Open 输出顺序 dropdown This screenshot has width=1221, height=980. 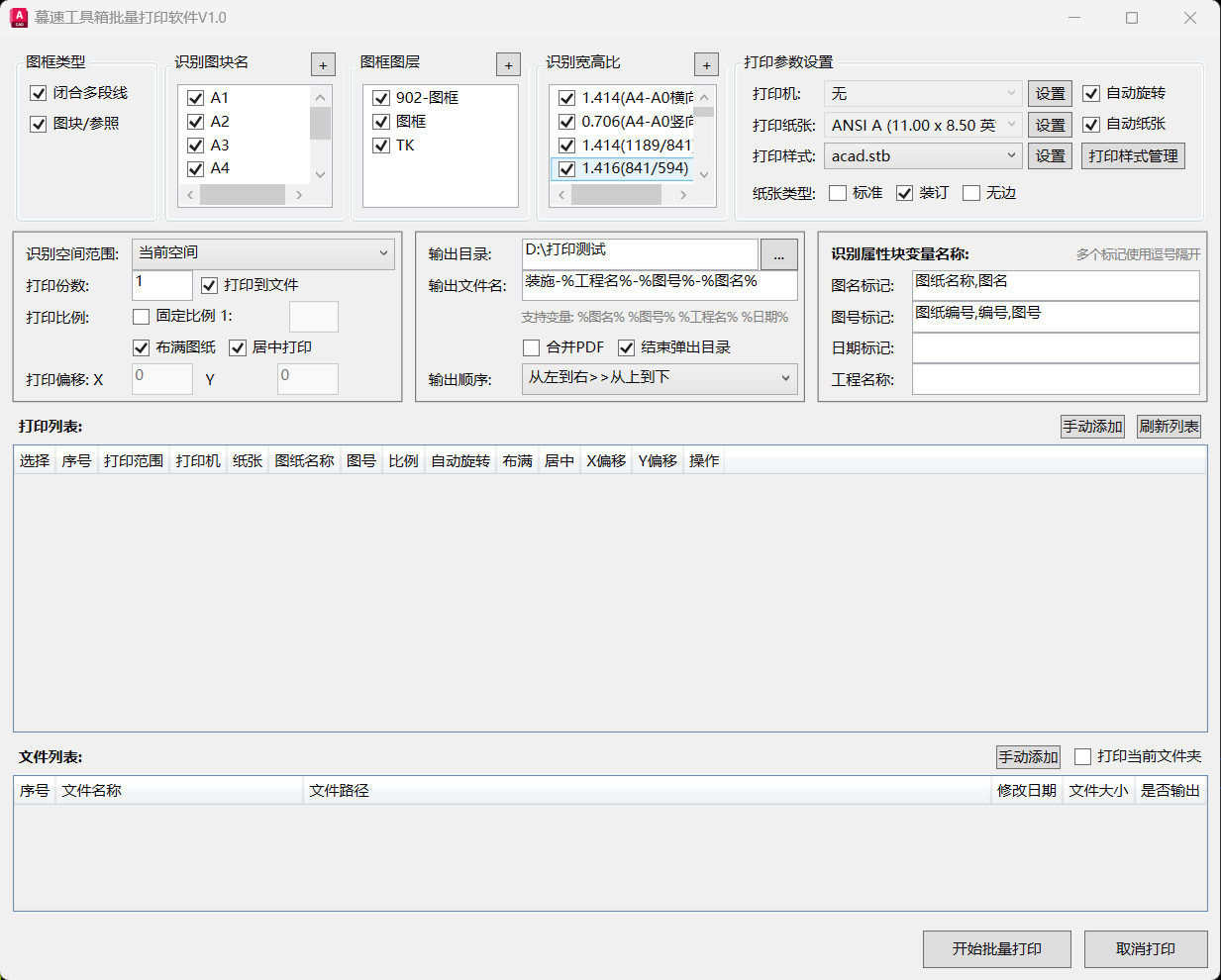[660, 378]
